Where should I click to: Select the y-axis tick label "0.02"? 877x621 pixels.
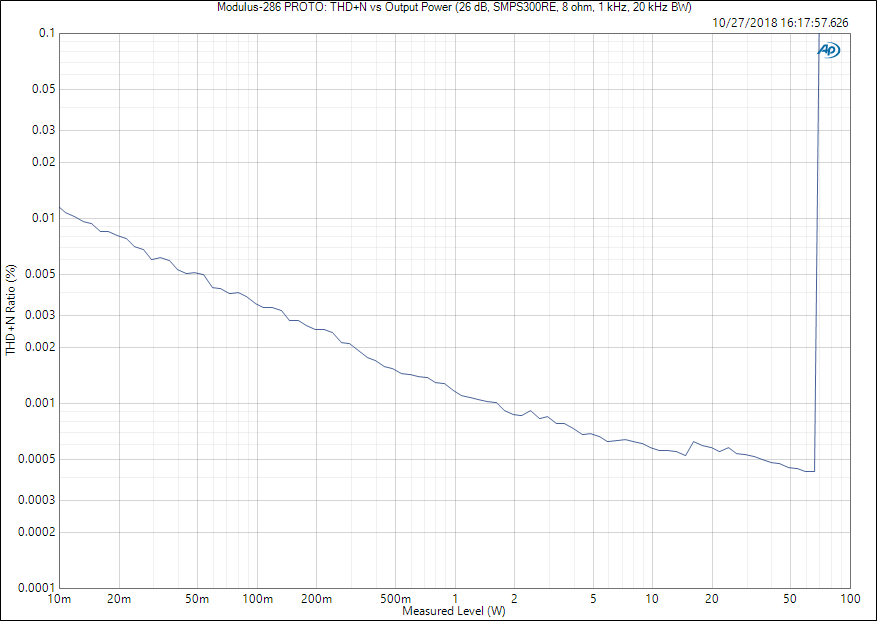(x=44, y=162)
